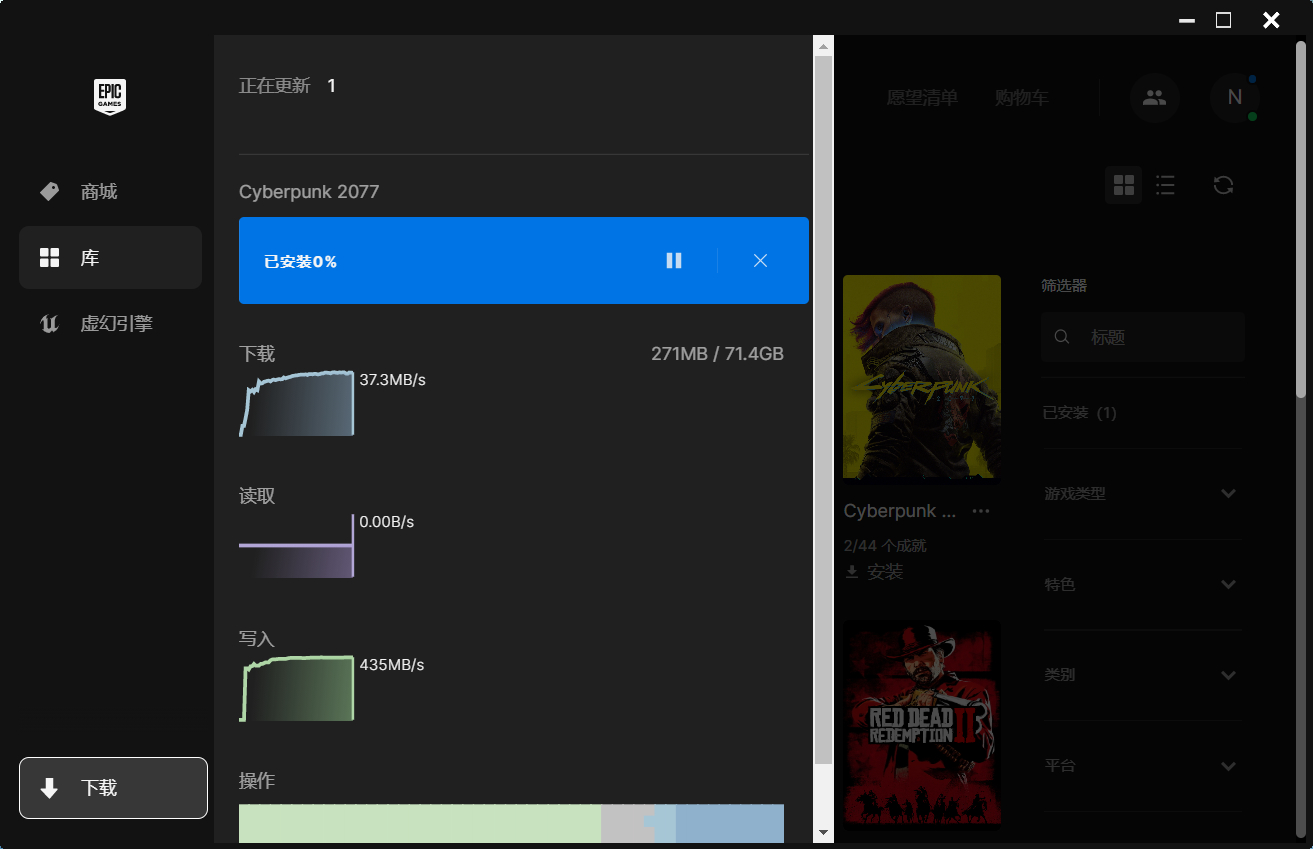Click the 读取 read speed graph
Screen dimensions: 1313x849
297,546
